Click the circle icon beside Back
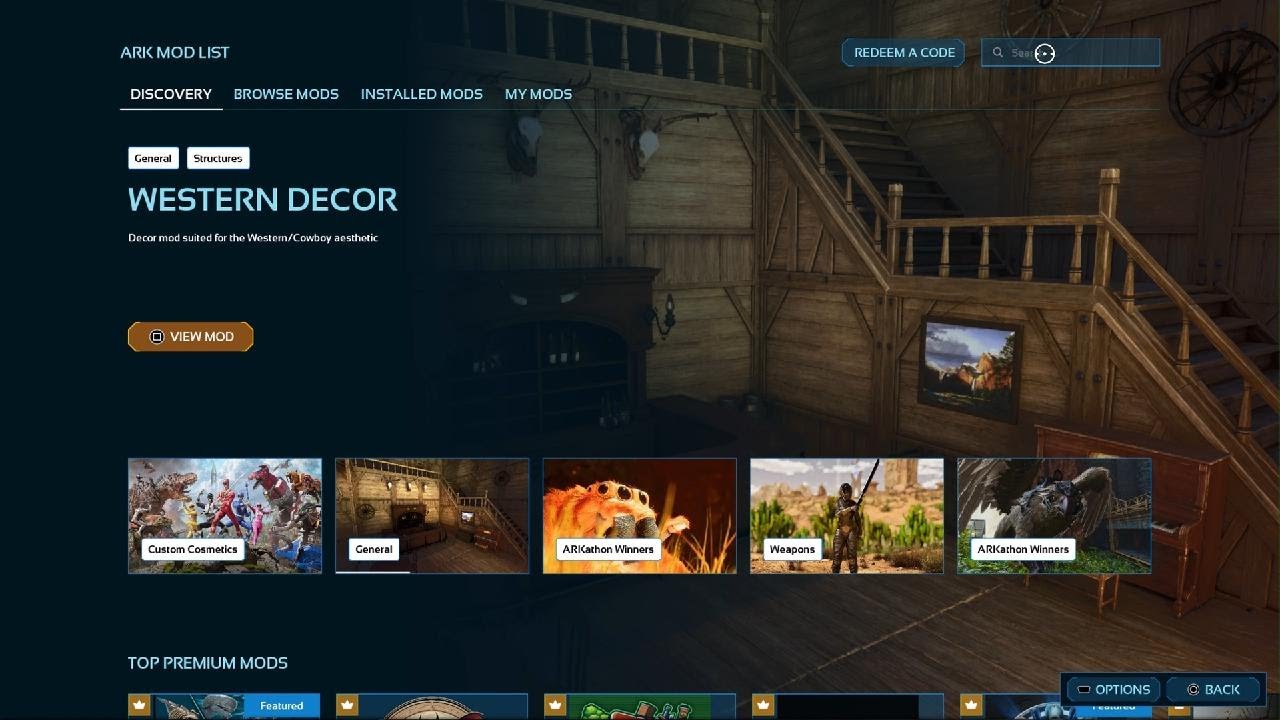The image size is (1280, 720). coord(1193,689)
